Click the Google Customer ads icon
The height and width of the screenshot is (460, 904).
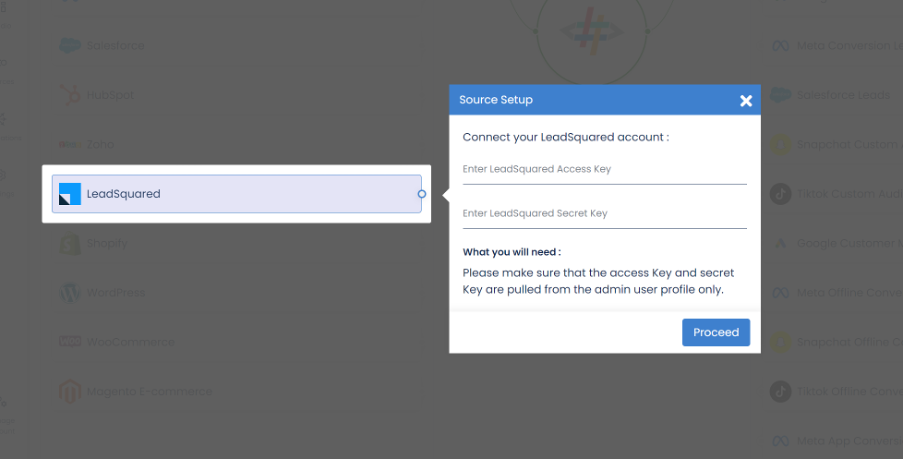pos(780,243)
